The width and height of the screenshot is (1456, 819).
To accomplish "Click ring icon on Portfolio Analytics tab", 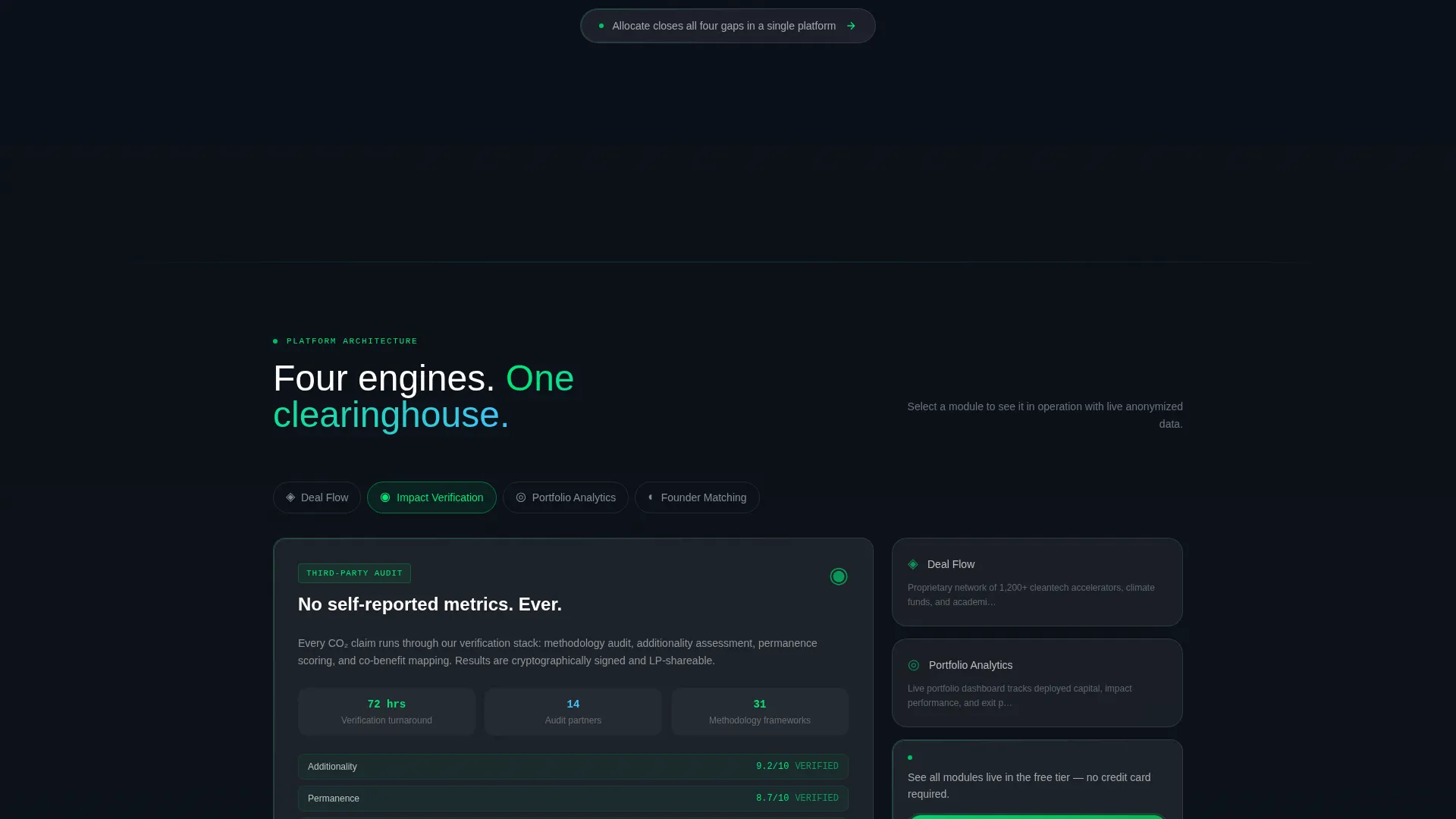I will (521, 497).
